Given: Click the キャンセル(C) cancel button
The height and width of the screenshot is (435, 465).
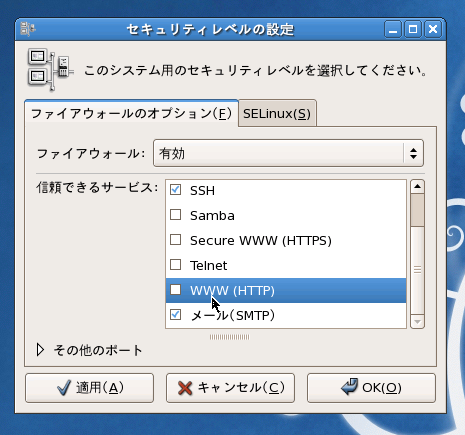Looking at the screenshot, I should coord(230,388).
